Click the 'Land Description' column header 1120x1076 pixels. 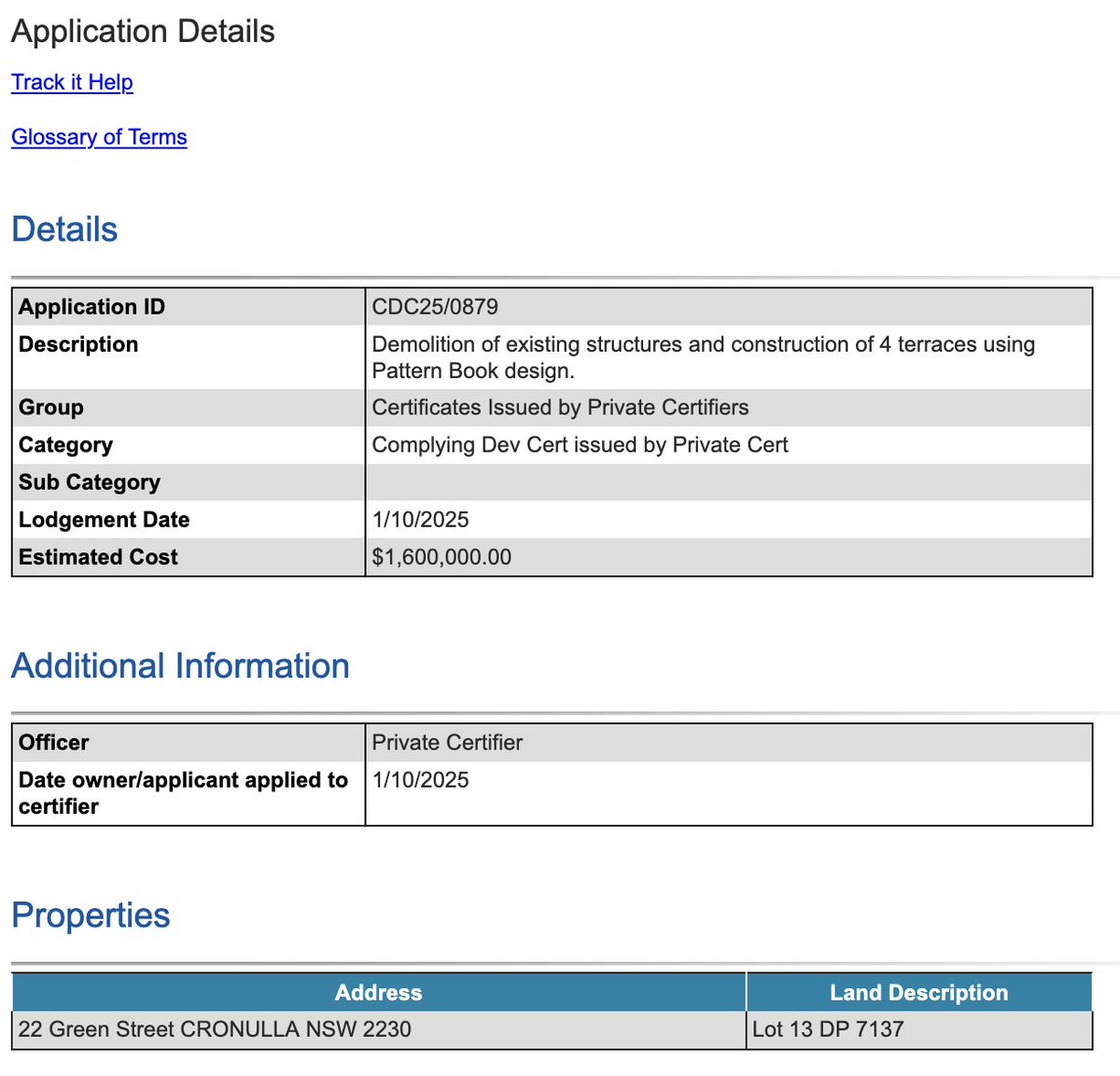coord(919,993)
